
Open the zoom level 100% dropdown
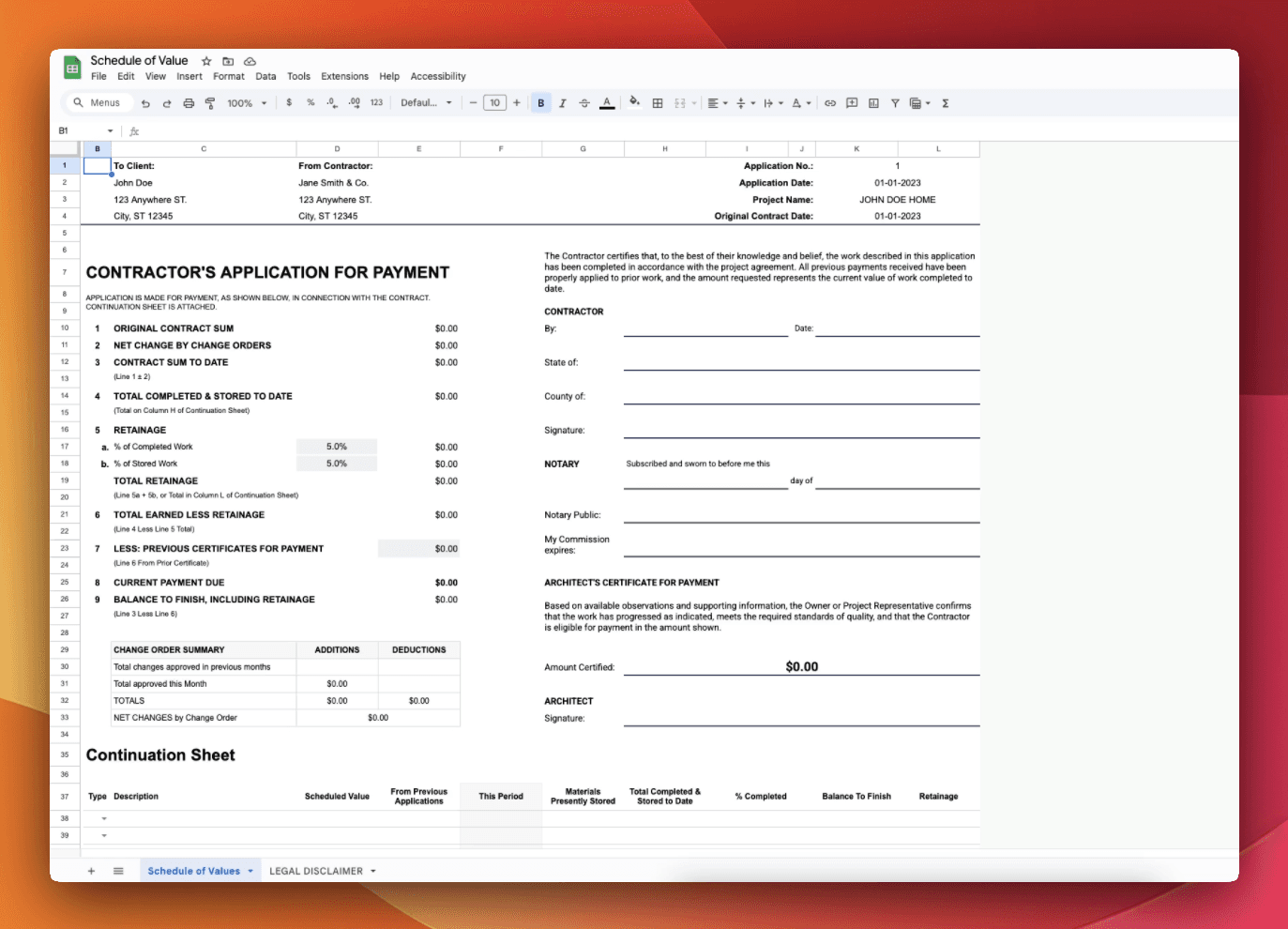click(247, 103)
